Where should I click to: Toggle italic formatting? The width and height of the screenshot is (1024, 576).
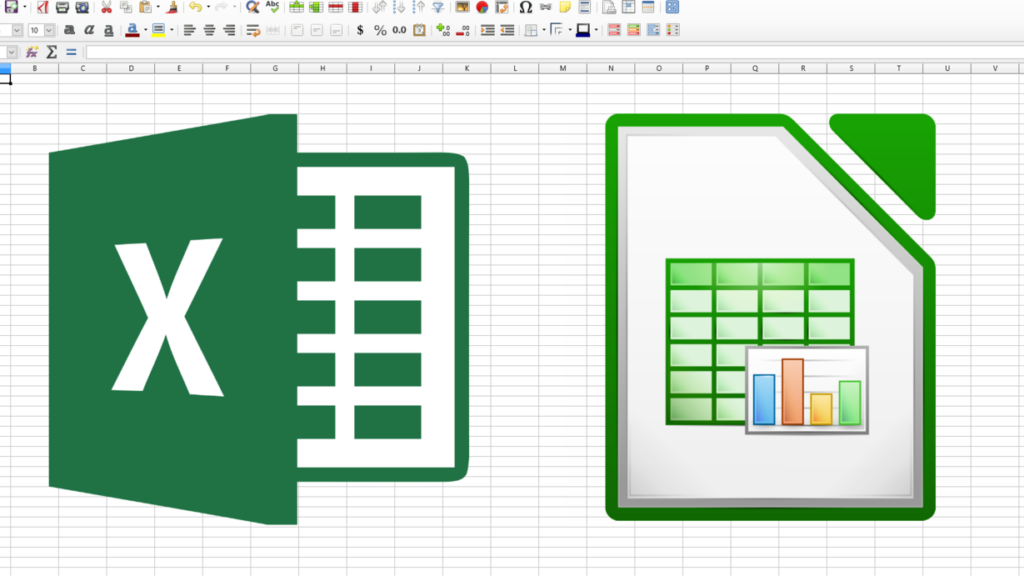pyautogui.click(x=89, y=30)
